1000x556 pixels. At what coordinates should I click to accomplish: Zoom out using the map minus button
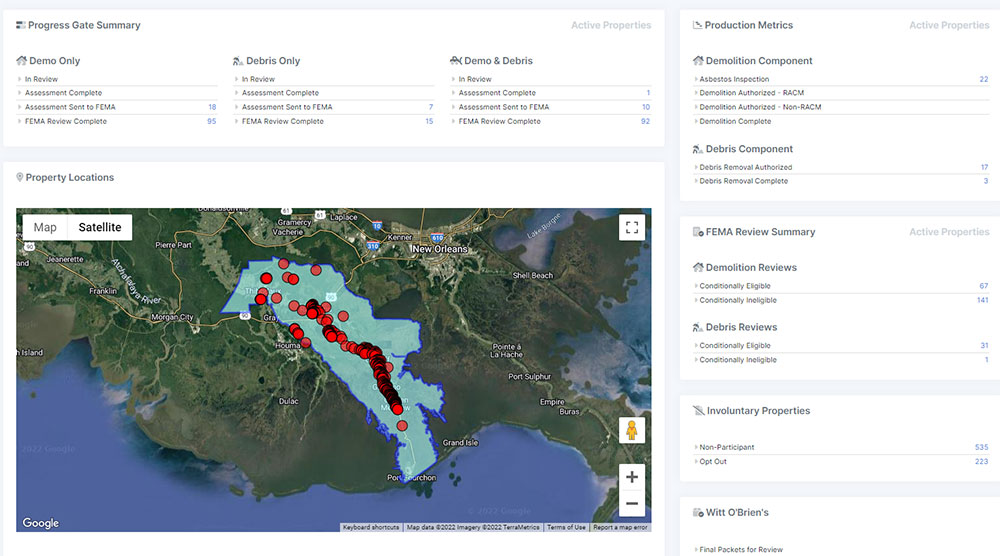631,504
